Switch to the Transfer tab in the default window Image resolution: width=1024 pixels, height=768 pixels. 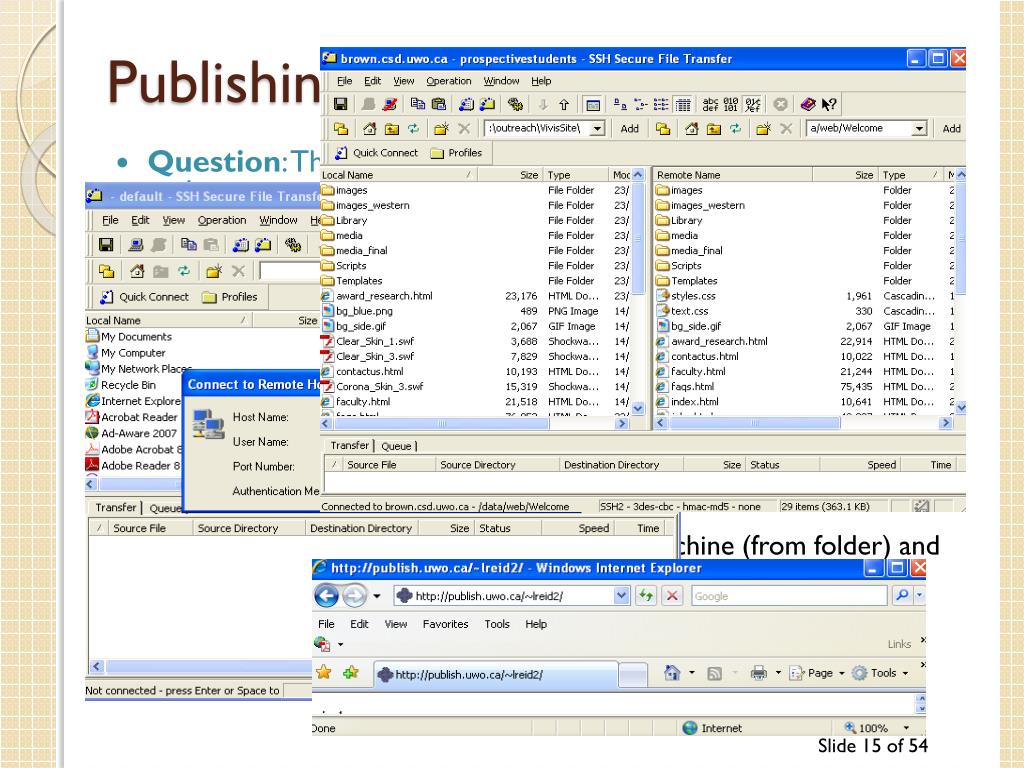point(116,507)
